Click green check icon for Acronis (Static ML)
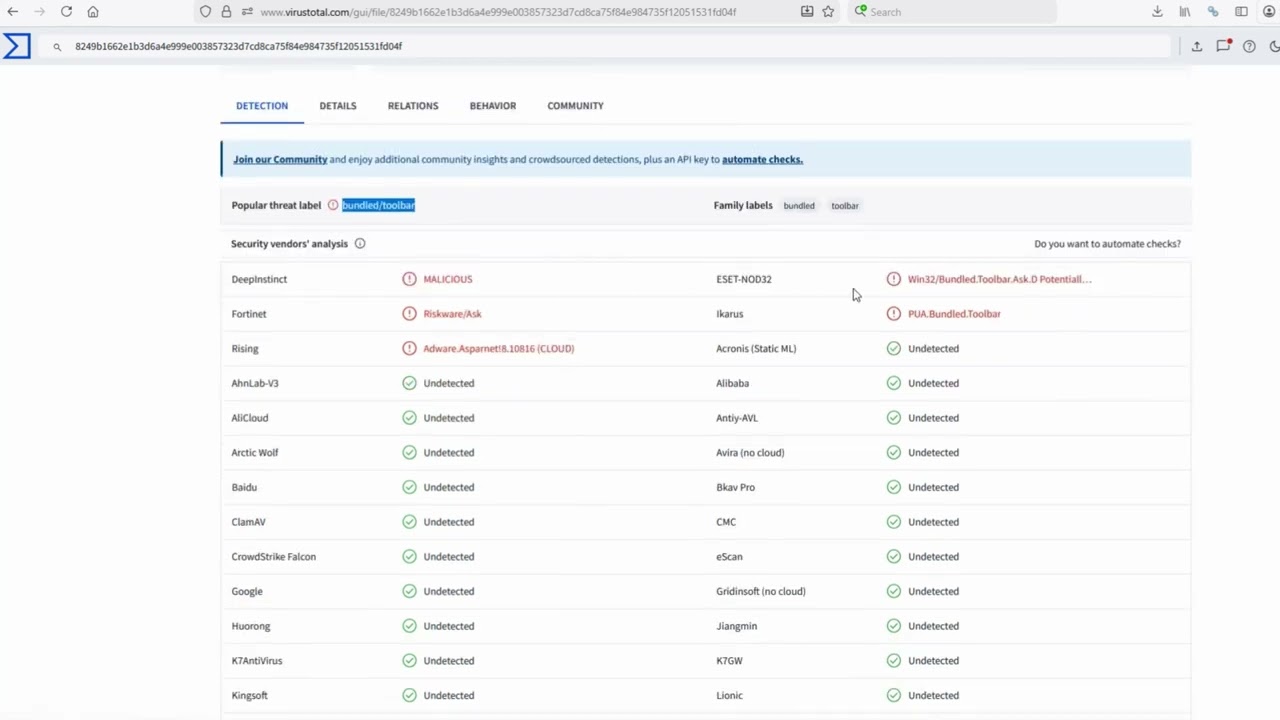Screen dimensions: 1280x720 pos(893,348)
